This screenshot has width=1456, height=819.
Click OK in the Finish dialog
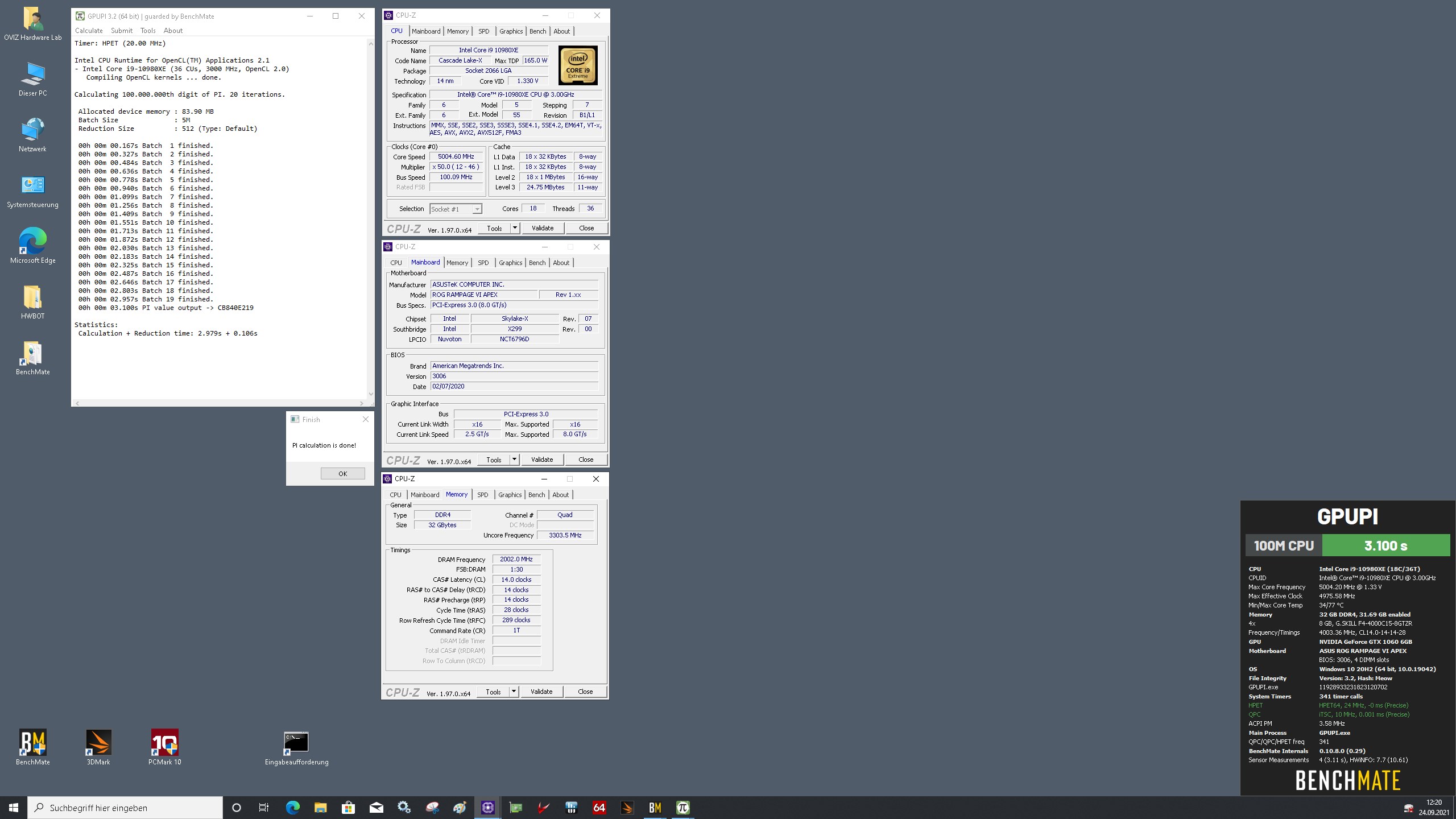coord(342,474)
